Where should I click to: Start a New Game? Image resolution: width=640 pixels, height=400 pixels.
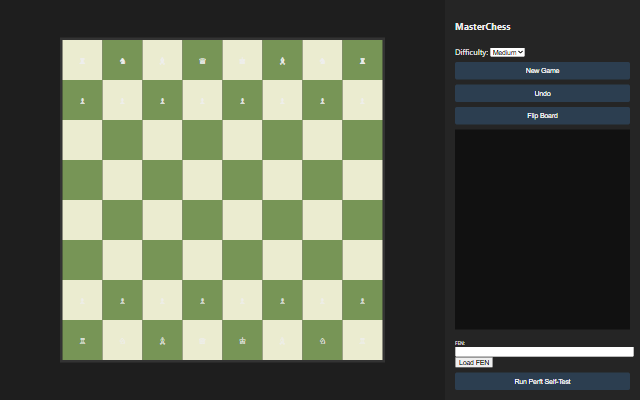(542, 71)
